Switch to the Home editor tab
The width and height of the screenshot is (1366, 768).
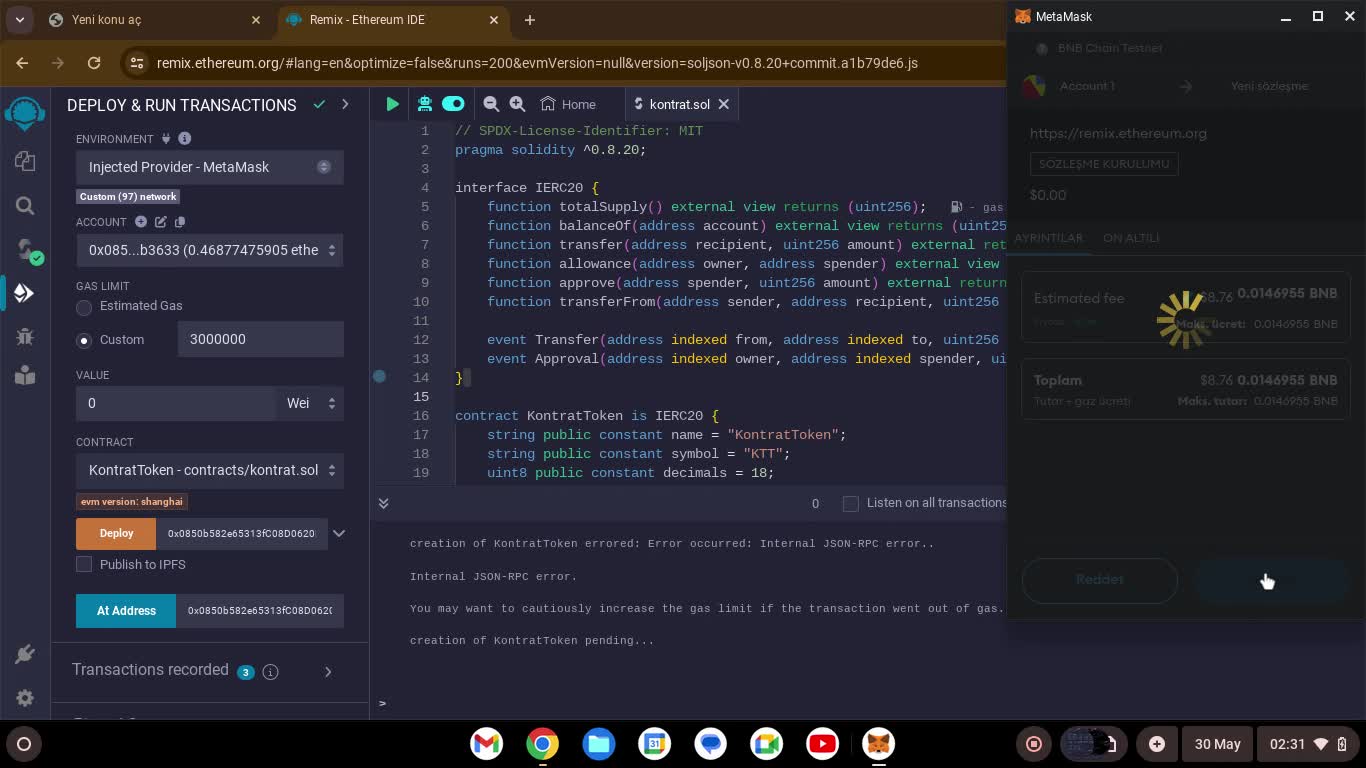pos(568,104)
